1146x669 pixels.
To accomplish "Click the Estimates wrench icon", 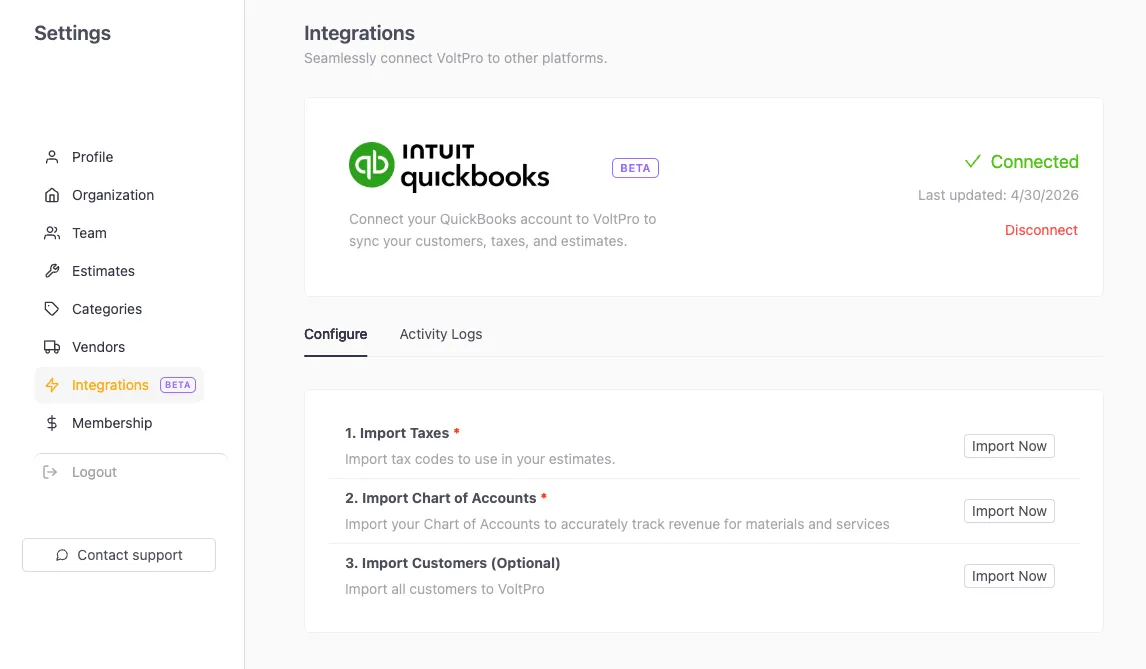I will (x=52, y=271).
